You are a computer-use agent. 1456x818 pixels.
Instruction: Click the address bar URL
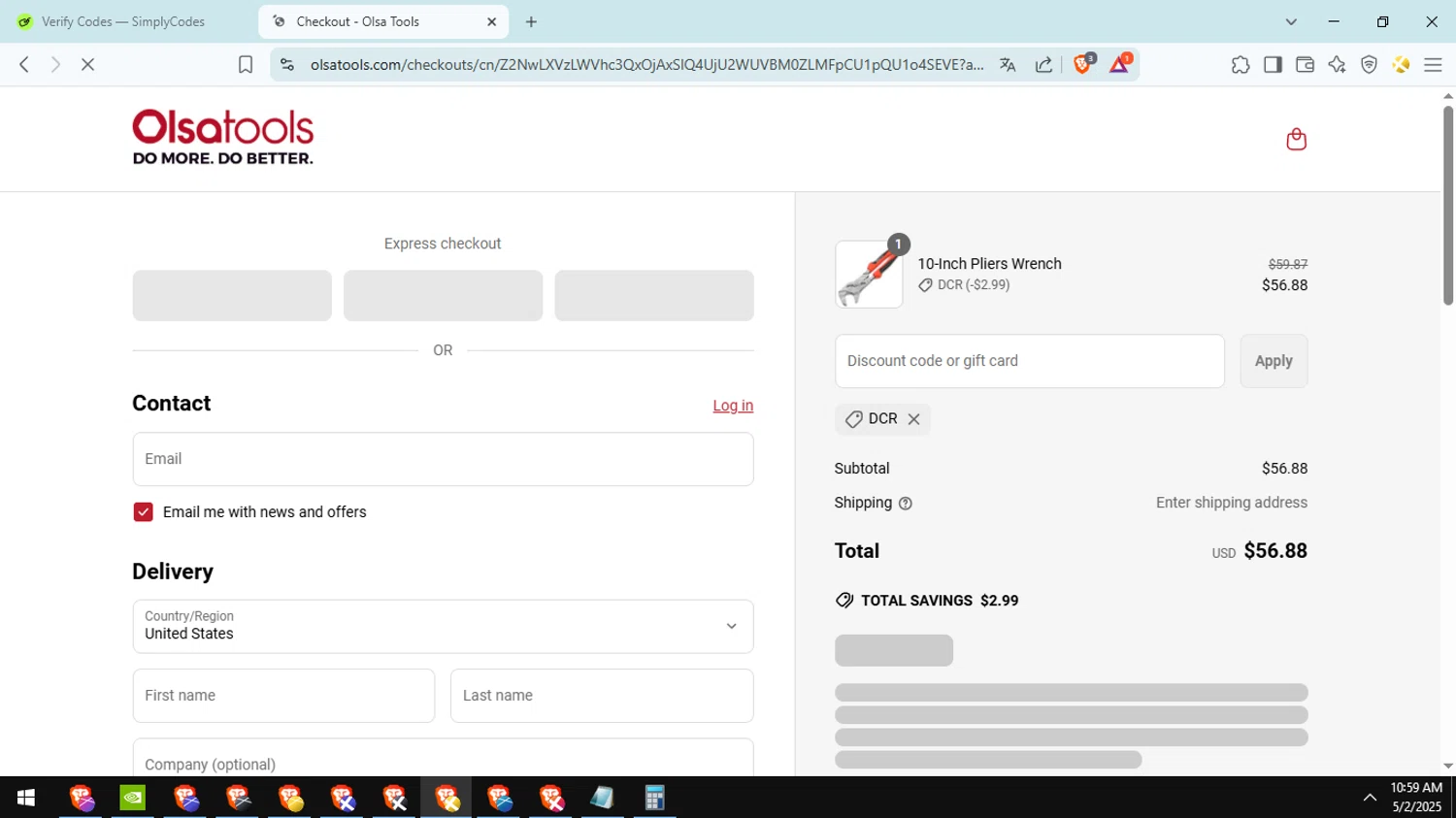pyautogui.click(x=646, y=65)
